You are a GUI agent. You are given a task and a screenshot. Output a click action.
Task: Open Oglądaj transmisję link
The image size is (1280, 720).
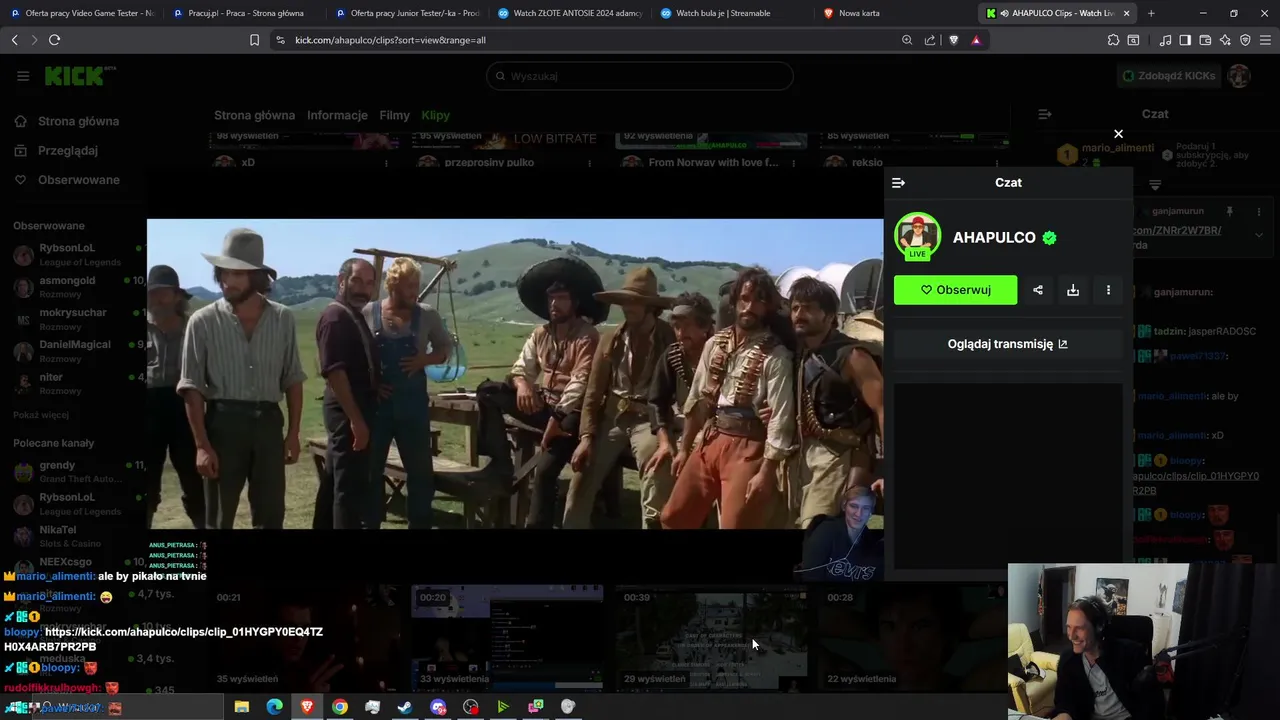pos(1007,344)
